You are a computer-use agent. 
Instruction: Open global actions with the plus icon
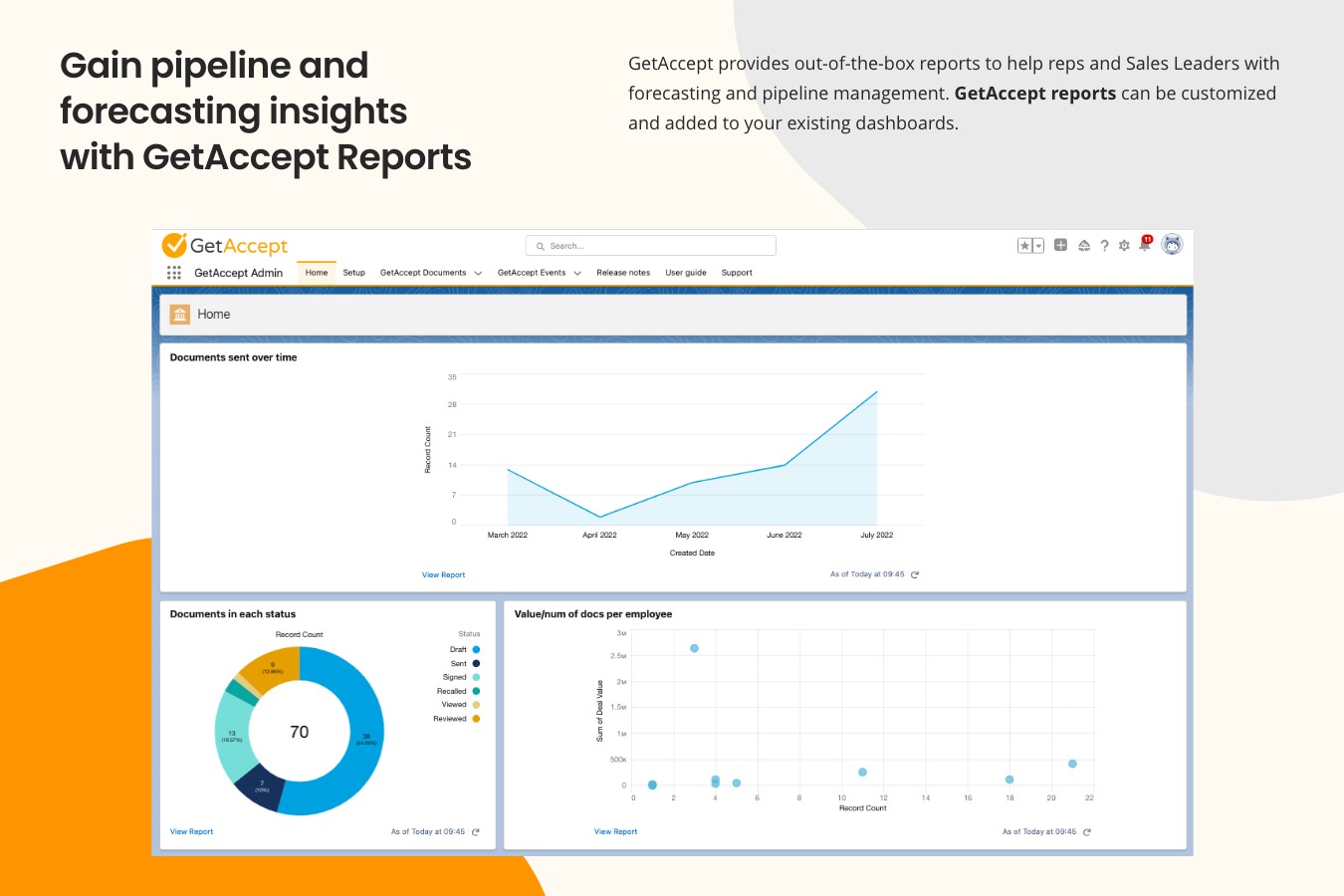click(x=1060, y=244)
